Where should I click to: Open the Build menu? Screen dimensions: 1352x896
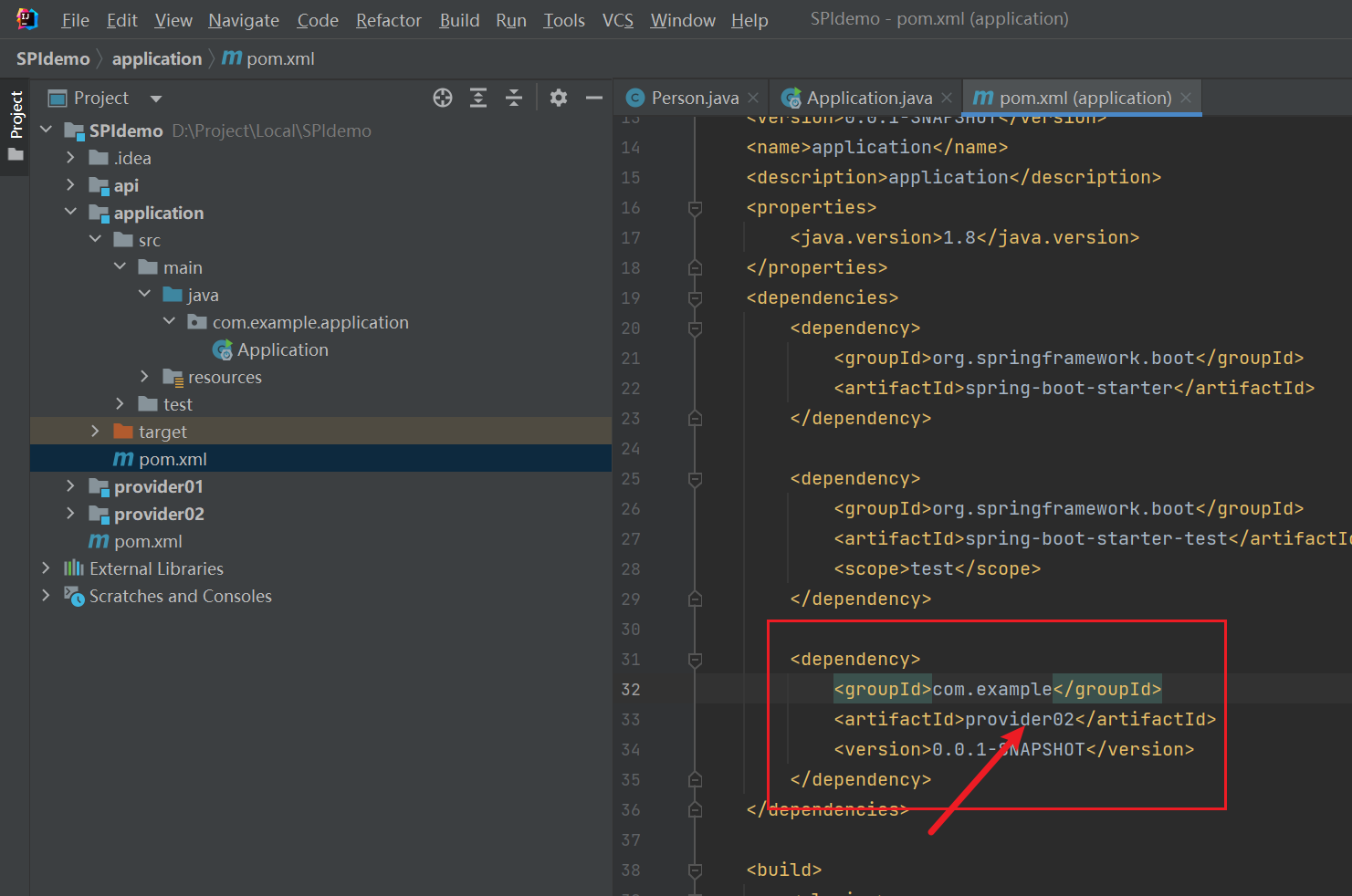[459, 20]
